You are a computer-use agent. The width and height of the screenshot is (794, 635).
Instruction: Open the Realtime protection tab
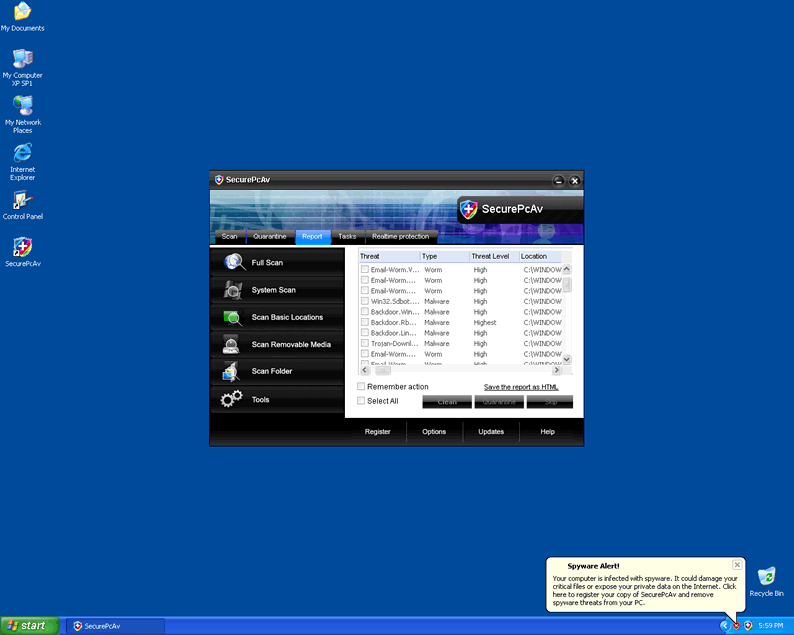(x=400, y=237)
